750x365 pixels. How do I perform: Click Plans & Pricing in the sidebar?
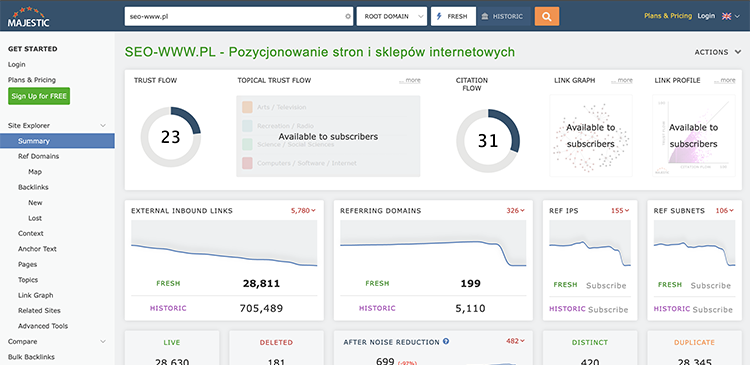(x=32, y=80)
